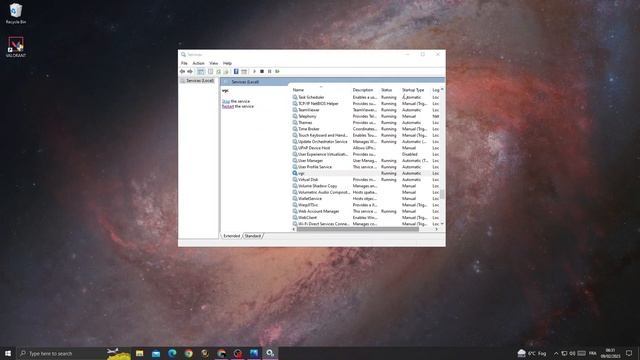
Task: Click the Stop the service link
Action: click(x=226, y=101)
